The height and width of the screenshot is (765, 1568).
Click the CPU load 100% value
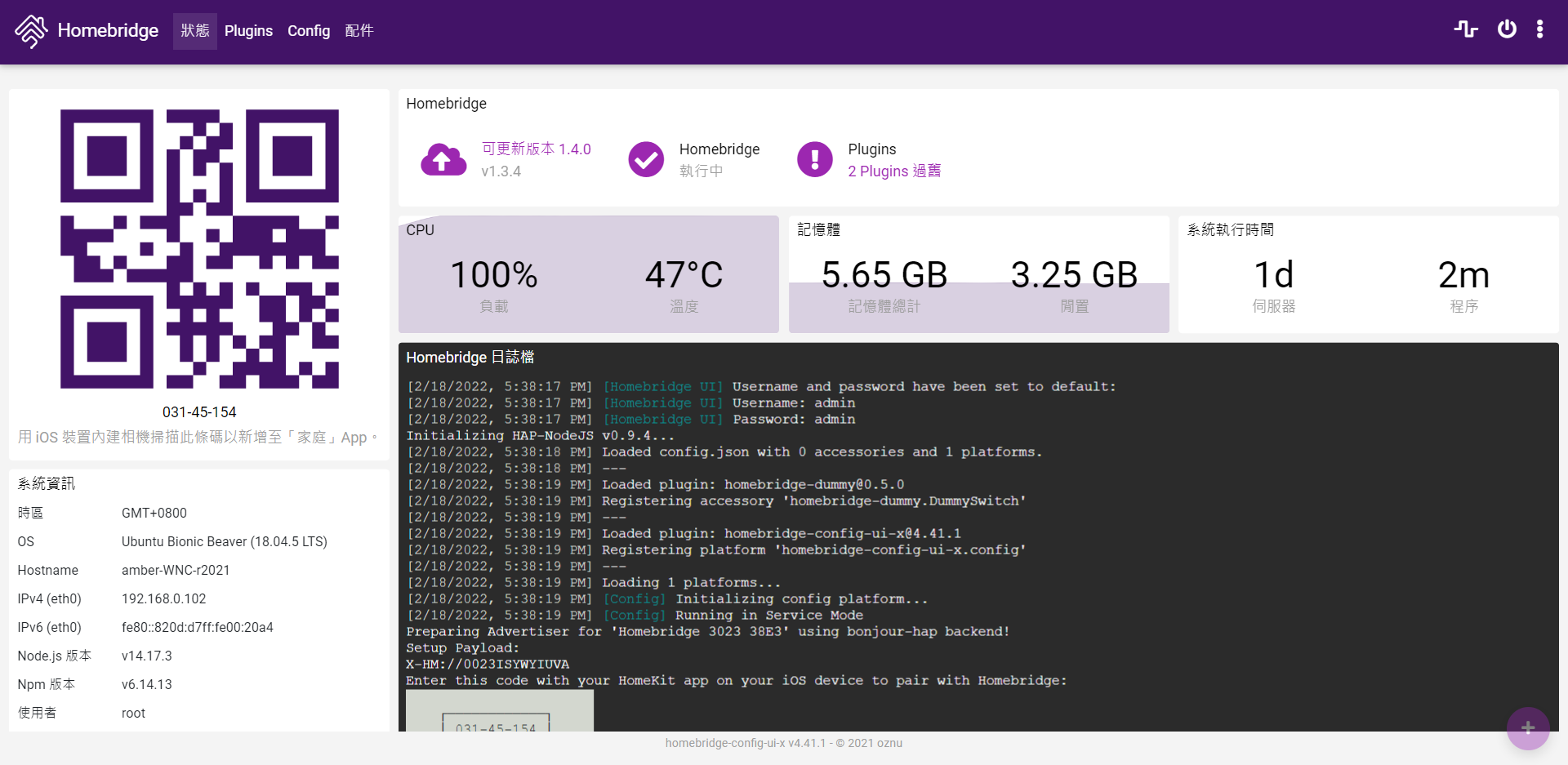coord(494,275)
